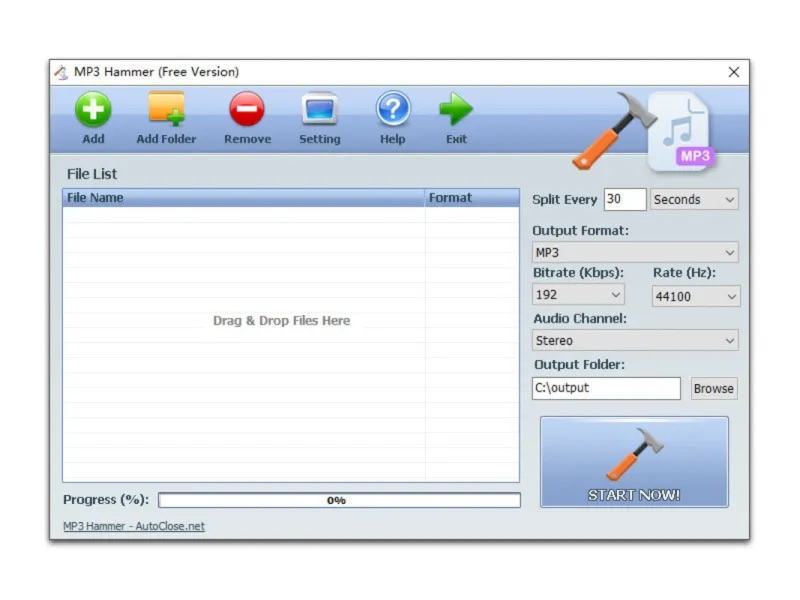Open the Output Format MP3 dropdown

[x=635, y=253]
